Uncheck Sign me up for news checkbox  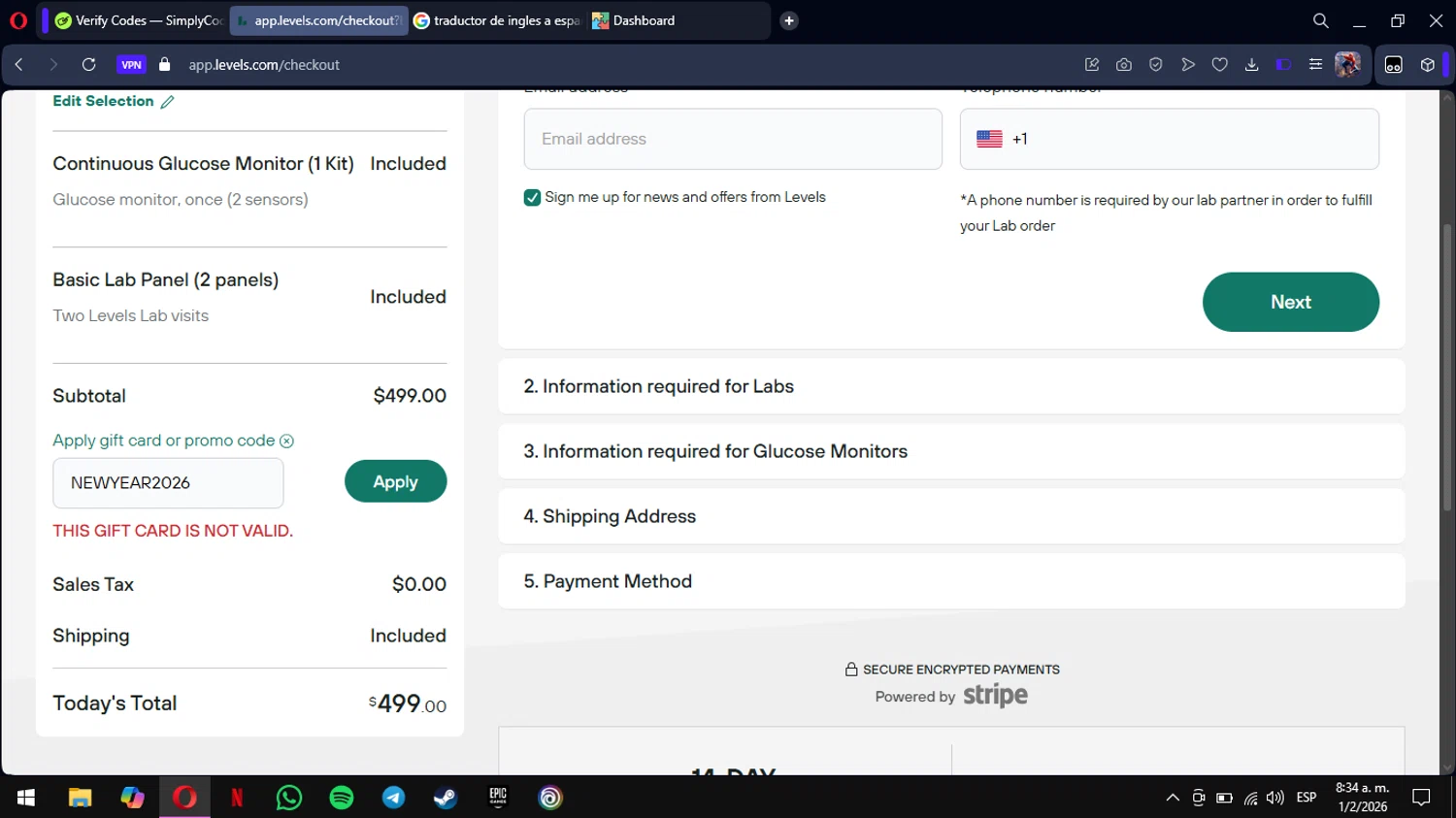[532, 197]
